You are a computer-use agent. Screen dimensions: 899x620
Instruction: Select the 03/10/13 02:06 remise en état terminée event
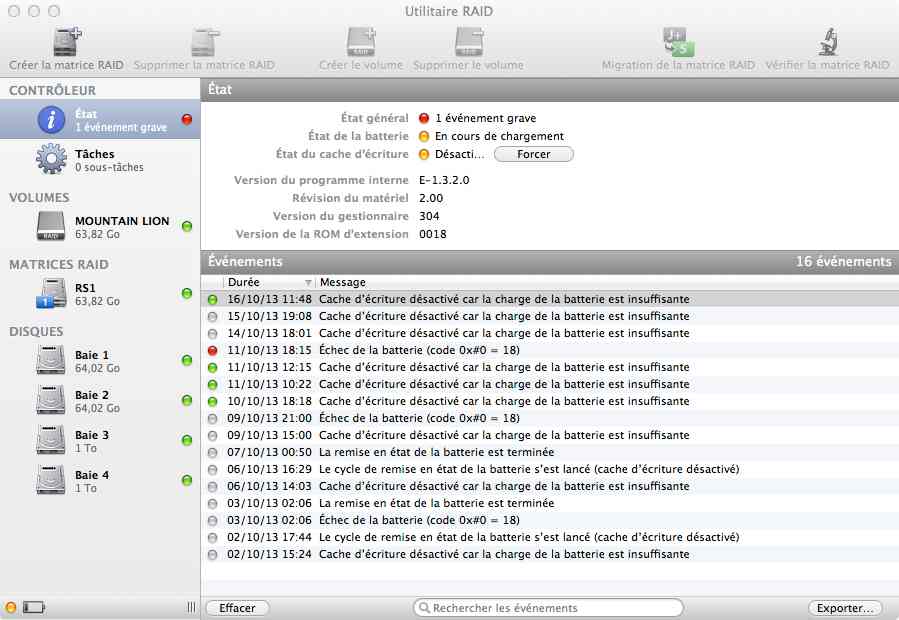[x=550, y=504]
